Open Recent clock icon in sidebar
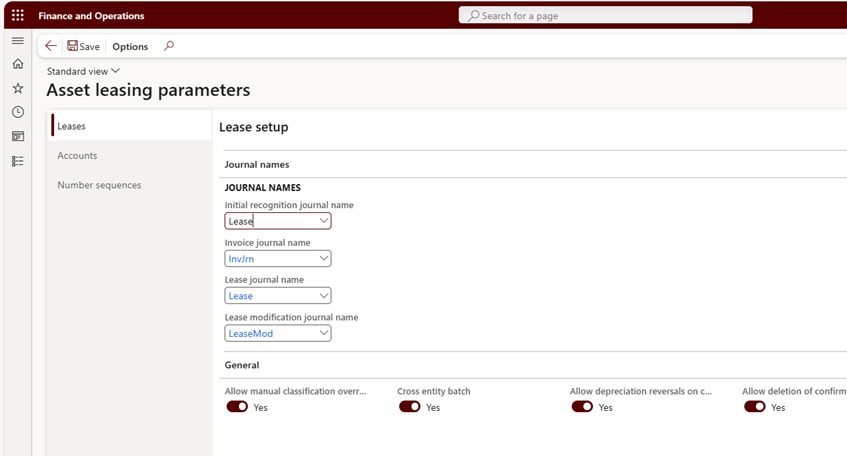The width and height of the screenshot is (847, 456). 18,112
